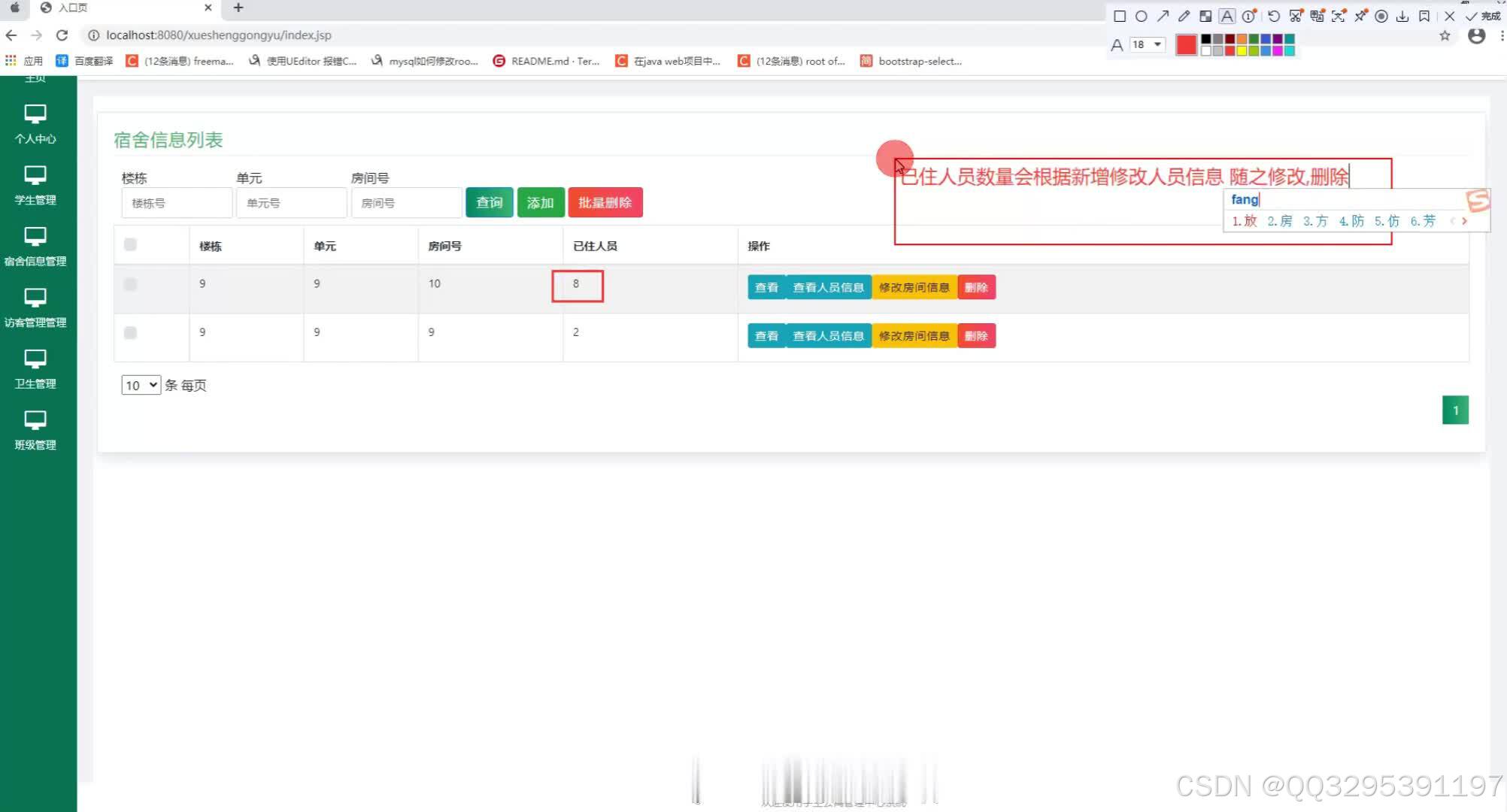Open the bootstrap-select bookmark
Viewport: 1507px width, 812px height.
click(x=911, y=61)
